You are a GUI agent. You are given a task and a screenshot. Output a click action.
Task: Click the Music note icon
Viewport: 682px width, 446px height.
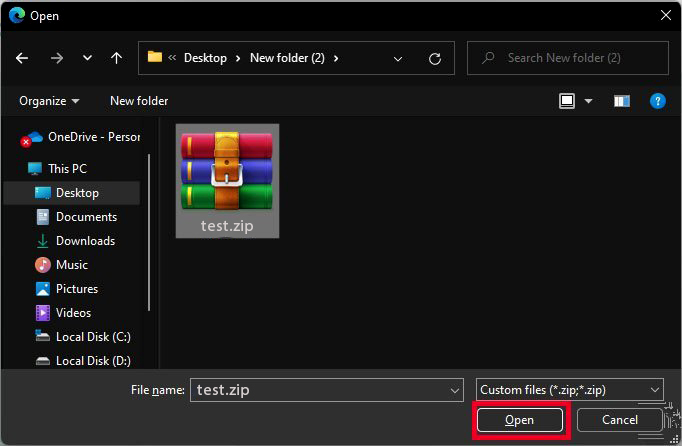click(x=43, y=265)
